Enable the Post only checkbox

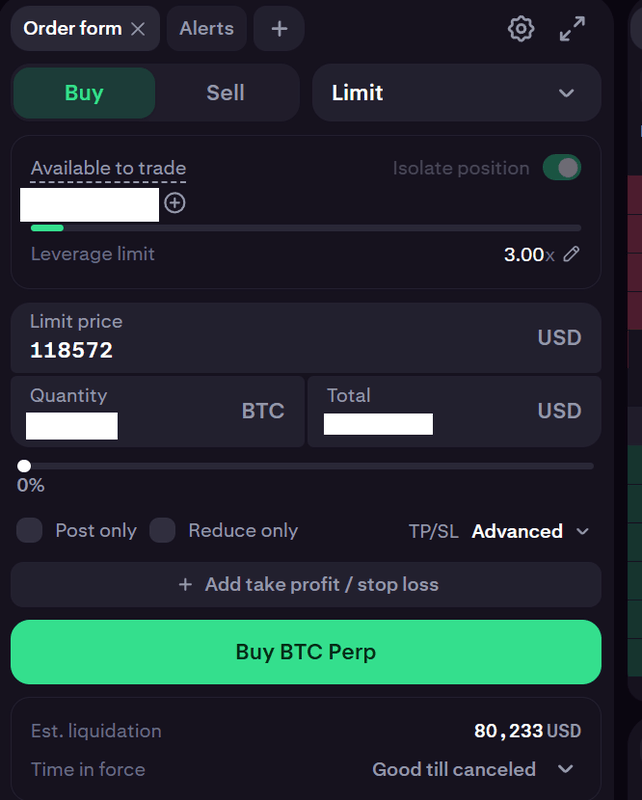tap(30, 531)
